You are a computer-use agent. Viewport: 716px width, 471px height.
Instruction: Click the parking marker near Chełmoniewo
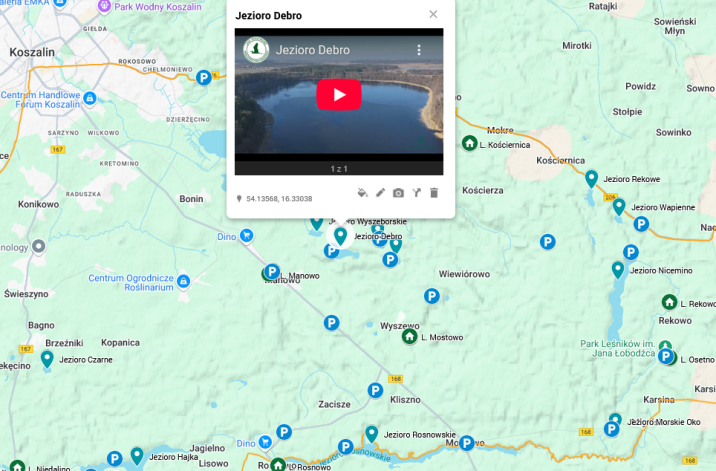[x=204, y=77]
